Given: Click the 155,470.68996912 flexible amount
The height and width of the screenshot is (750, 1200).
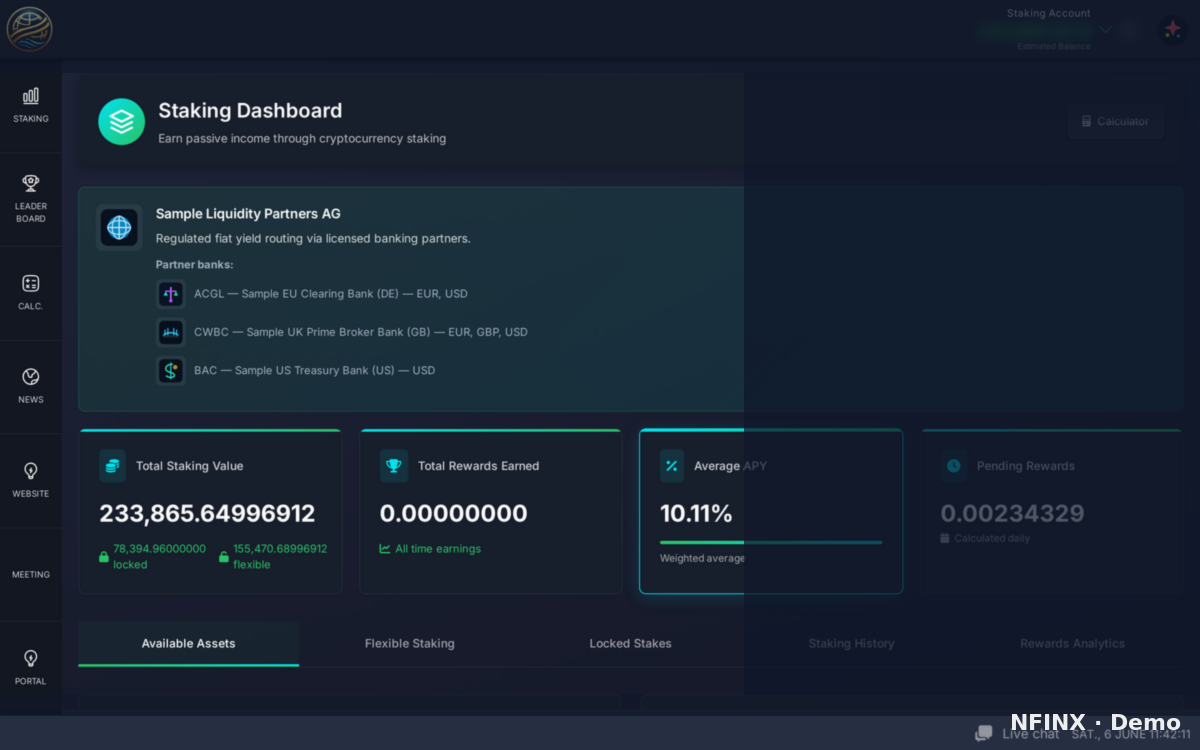Looking at the screenshot, I should point(280,549).
